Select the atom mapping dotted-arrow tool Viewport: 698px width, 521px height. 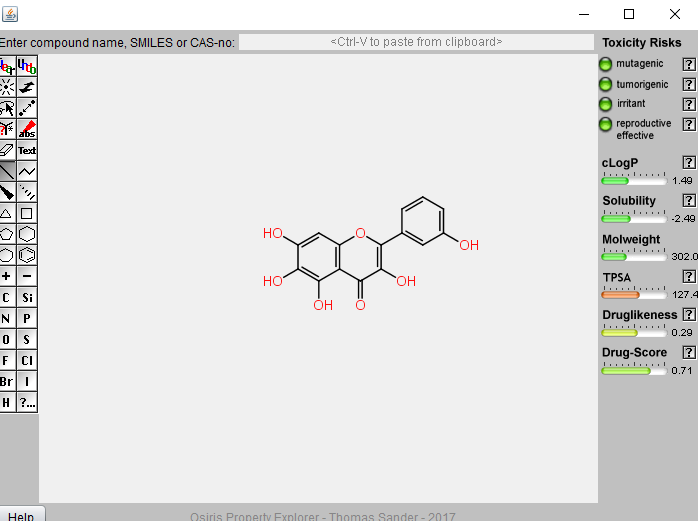[27, 108]
